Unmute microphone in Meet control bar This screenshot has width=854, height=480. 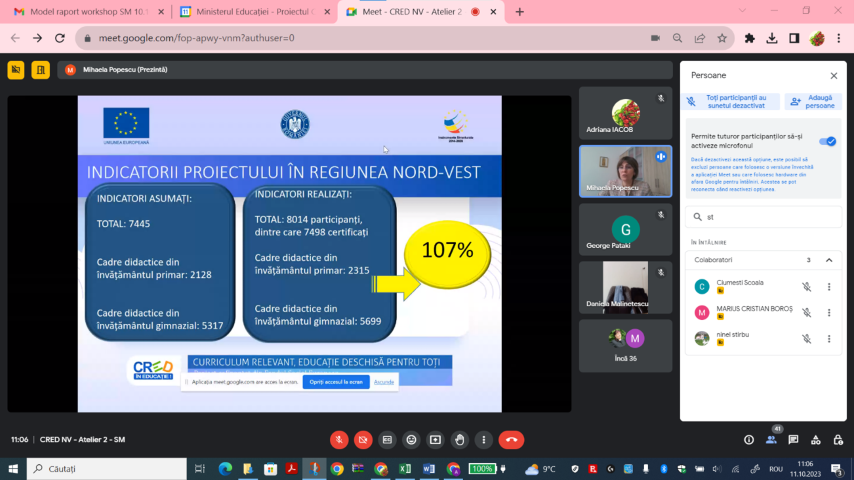coord(339,439)
